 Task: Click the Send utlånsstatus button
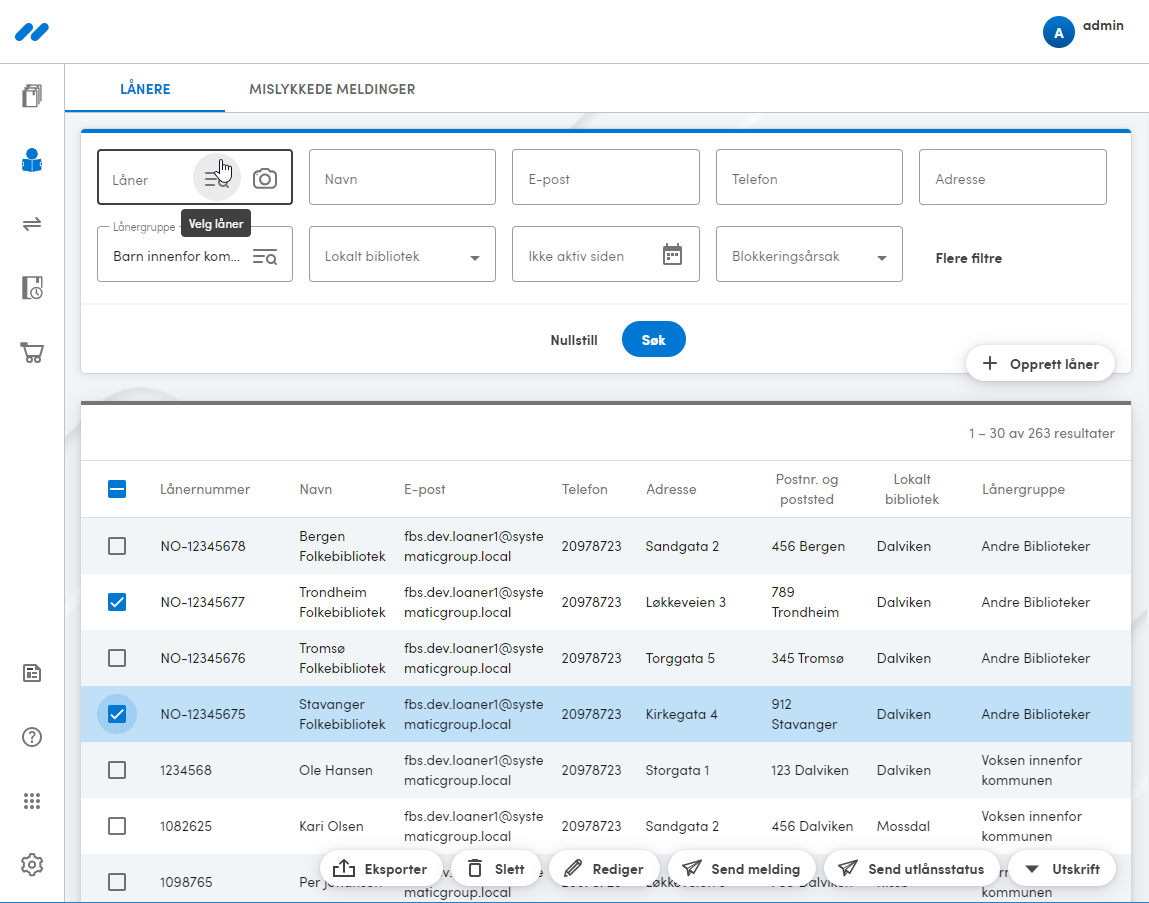(x=912, y=869)
